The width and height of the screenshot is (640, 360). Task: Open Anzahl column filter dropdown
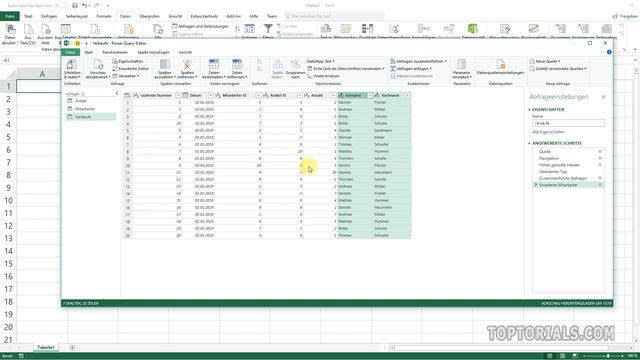tap(333, 95)
